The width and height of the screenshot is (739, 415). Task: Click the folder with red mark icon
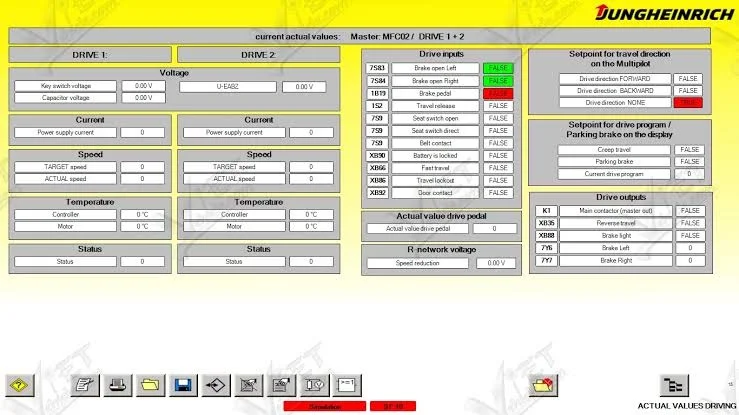(543, 385)
